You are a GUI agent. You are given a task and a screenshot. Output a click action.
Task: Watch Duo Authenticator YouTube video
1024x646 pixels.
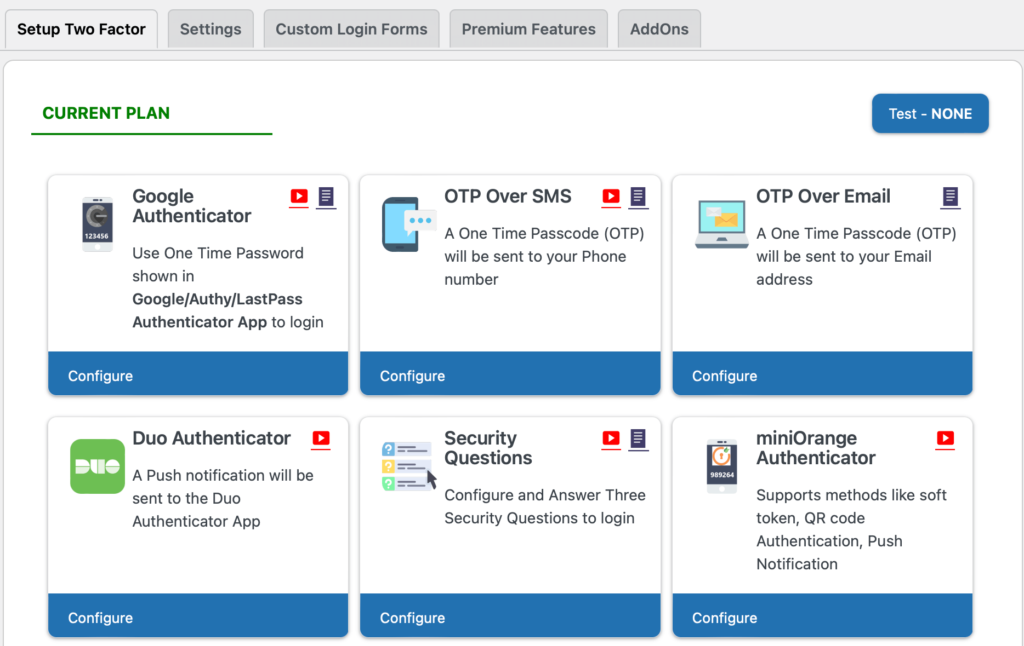tap(321, 438)
